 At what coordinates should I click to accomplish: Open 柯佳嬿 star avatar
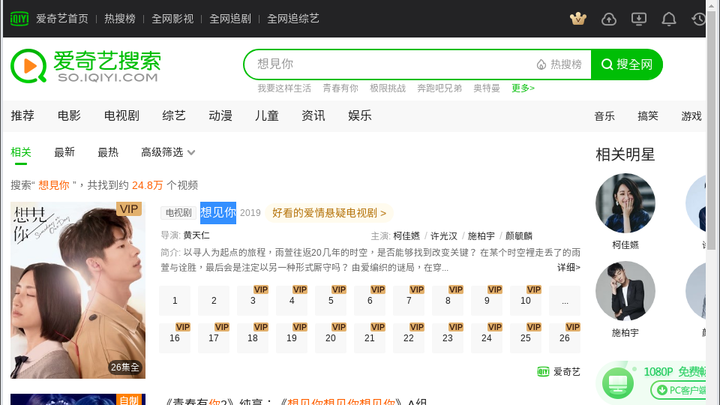625,203
